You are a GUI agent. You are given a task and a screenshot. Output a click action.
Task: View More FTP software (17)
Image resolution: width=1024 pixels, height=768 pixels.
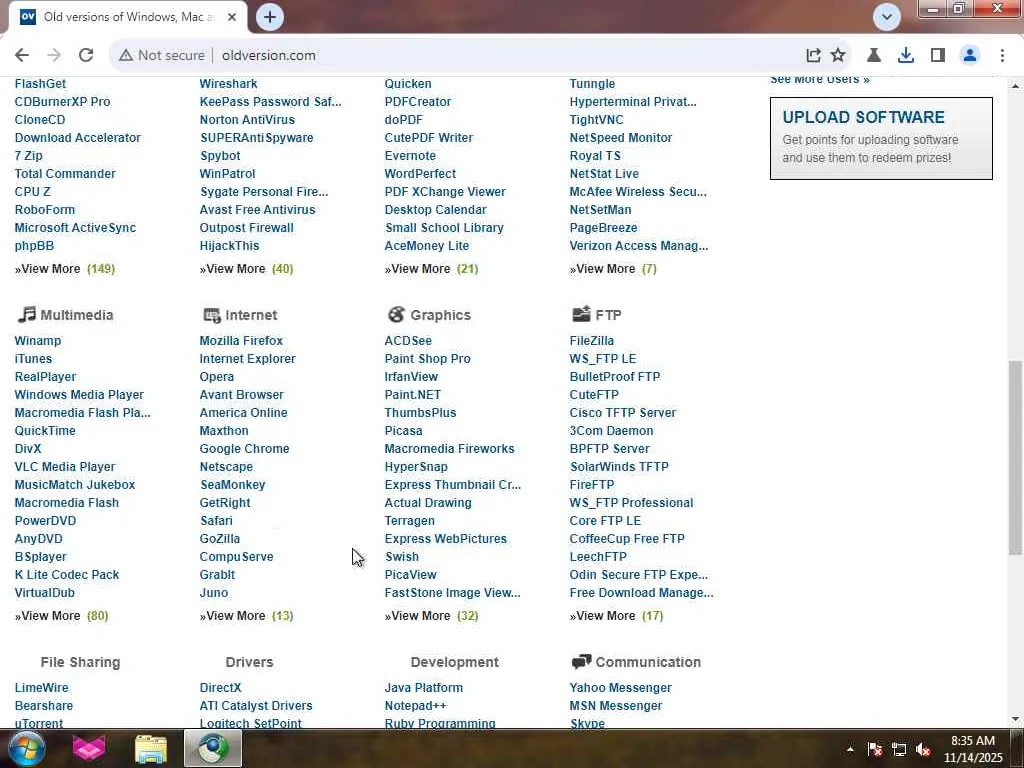coord(616,616)
